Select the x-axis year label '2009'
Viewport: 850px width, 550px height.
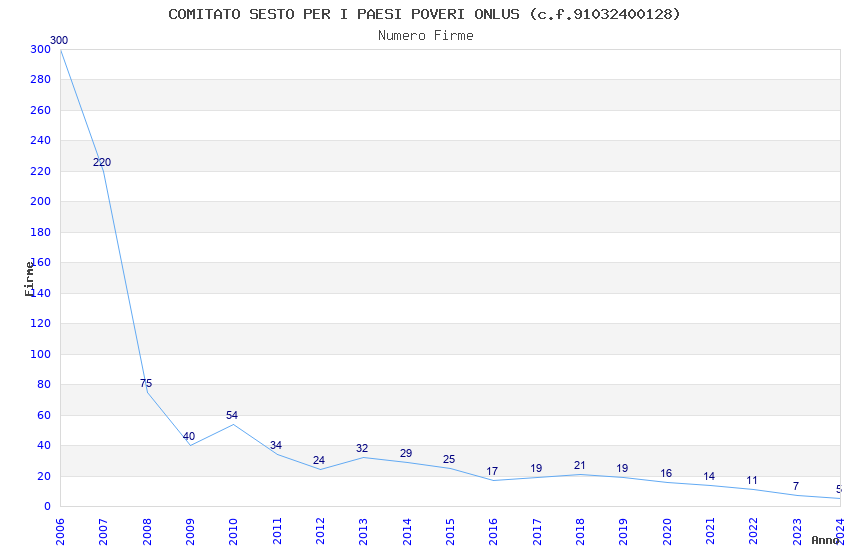190,531
